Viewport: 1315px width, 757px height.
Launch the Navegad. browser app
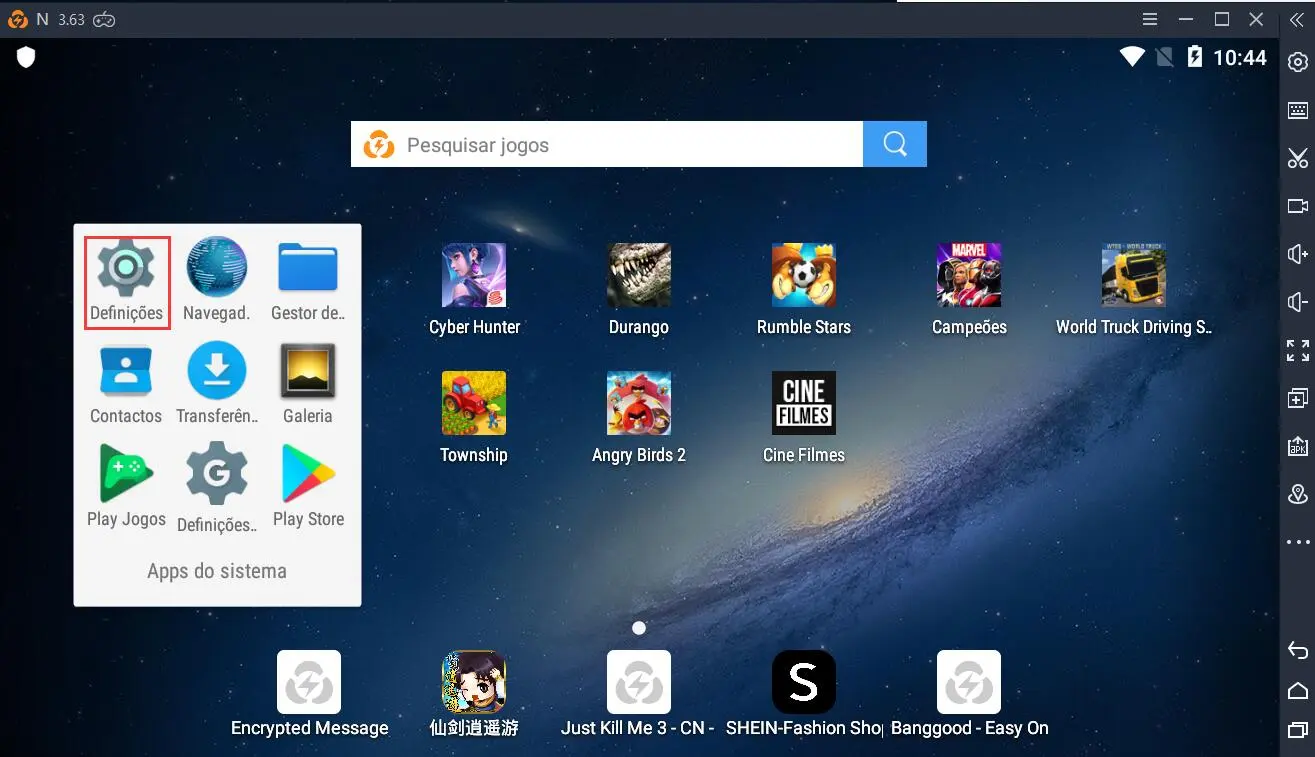pyautogui.click(x=216, y=281)
